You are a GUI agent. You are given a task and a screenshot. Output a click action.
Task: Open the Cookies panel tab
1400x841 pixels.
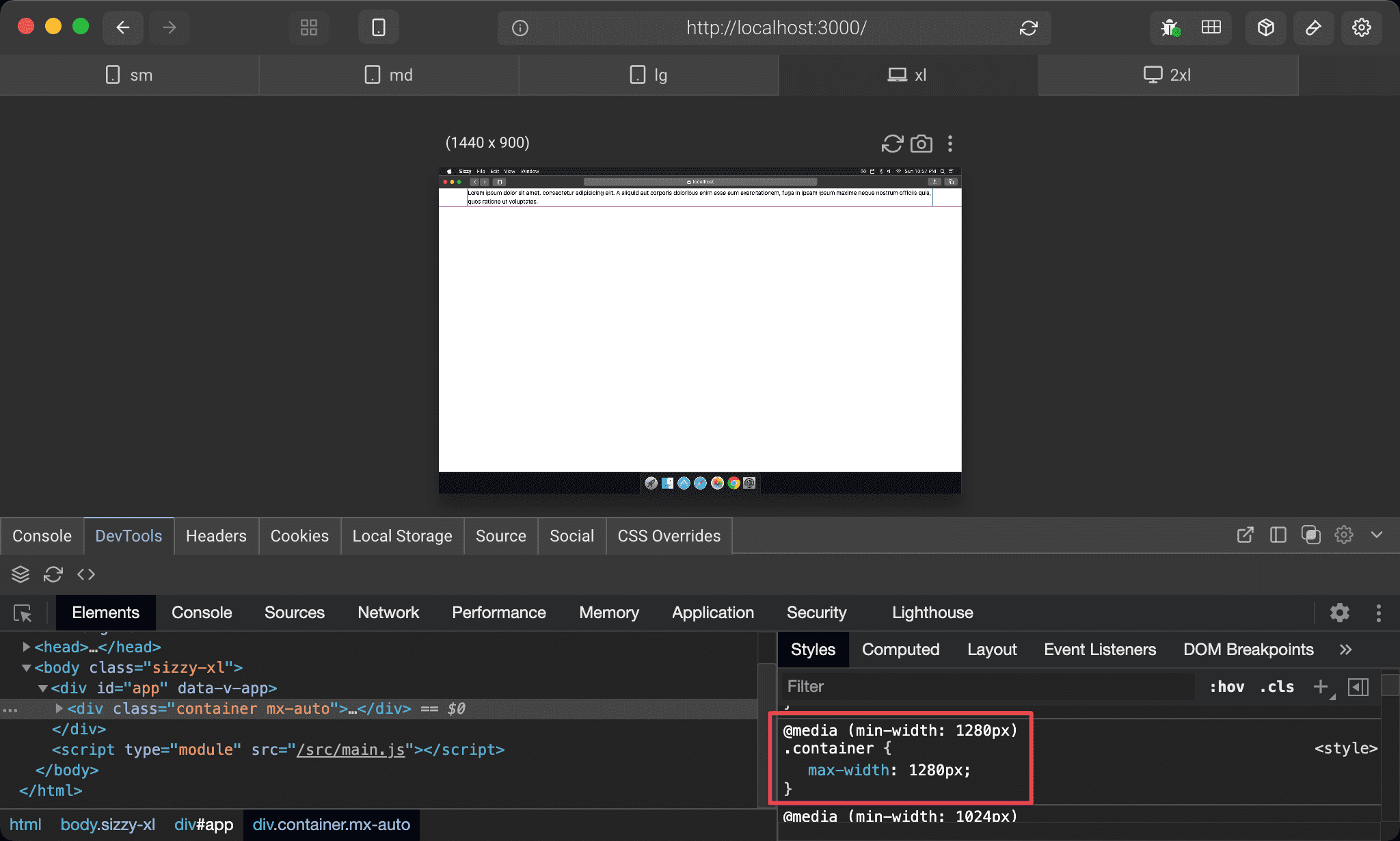click(299, 535)
